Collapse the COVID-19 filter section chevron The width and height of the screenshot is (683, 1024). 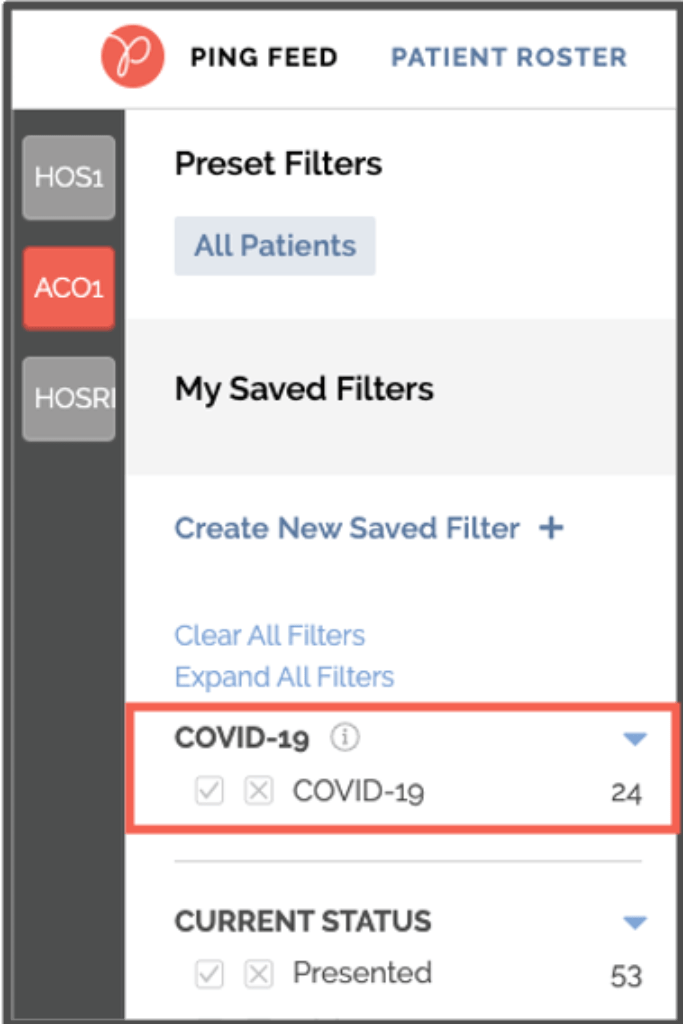pyautogui.click(x=634, y=737)
